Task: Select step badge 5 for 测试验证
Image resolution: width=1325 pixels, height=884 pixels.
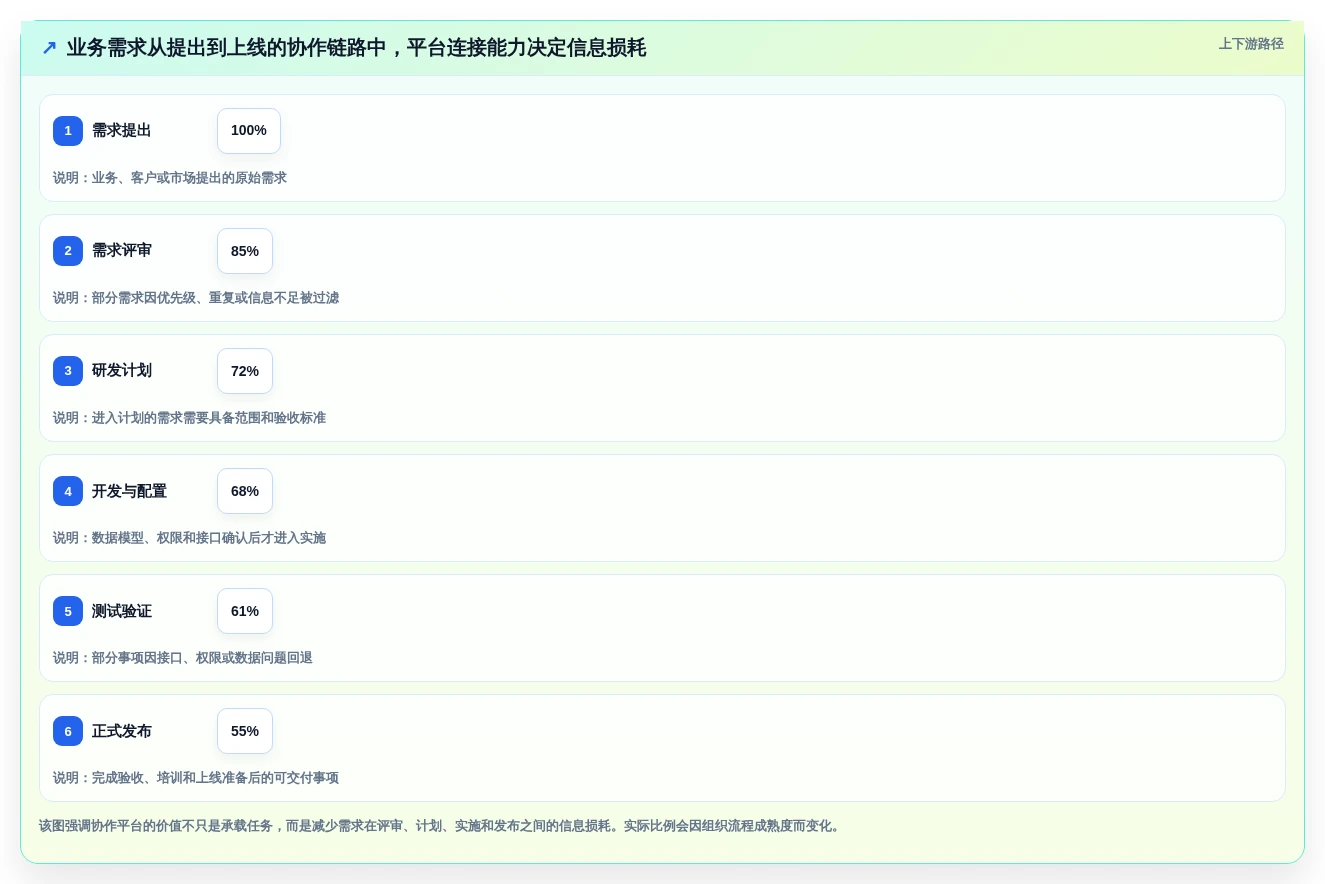Action: [x=68, y=611]
